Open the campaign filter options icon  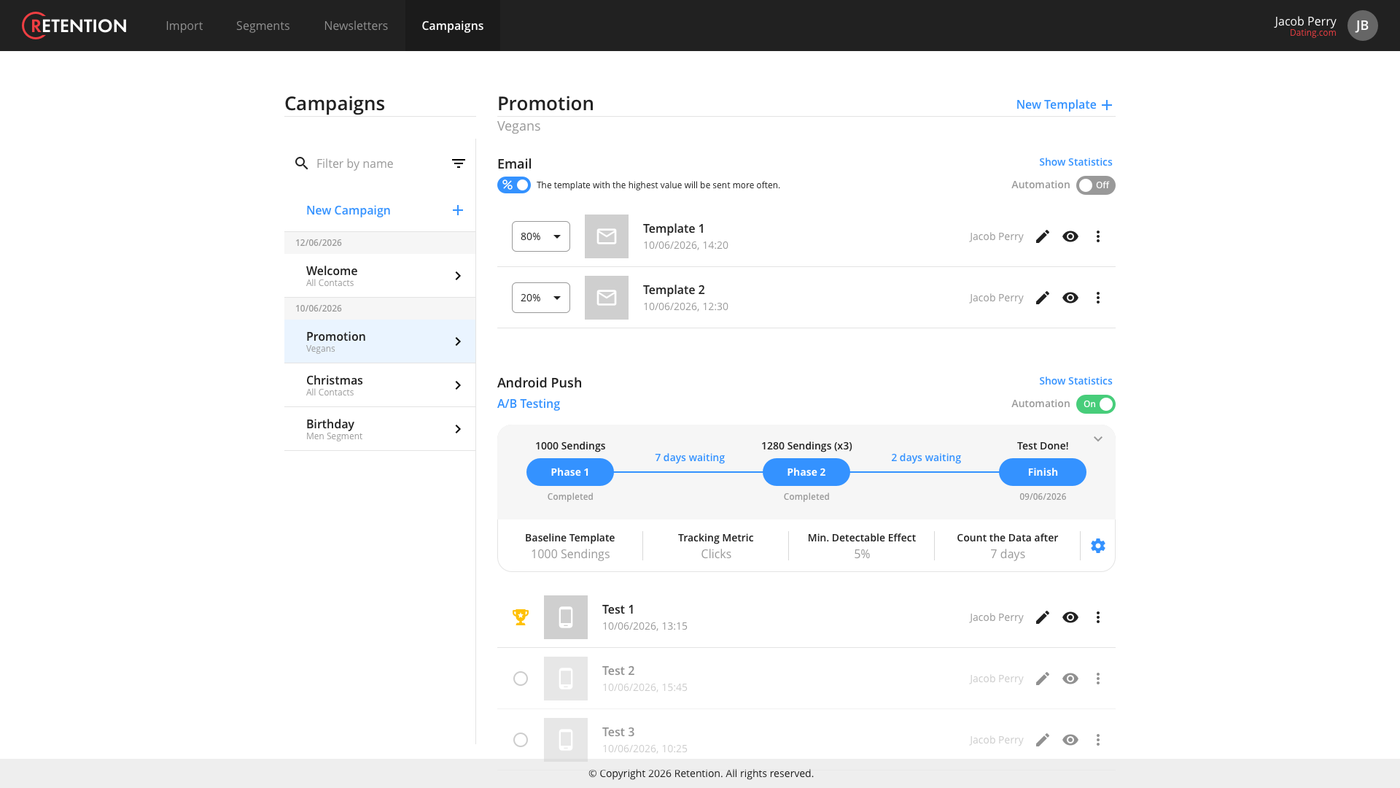(x=458, y=163)
